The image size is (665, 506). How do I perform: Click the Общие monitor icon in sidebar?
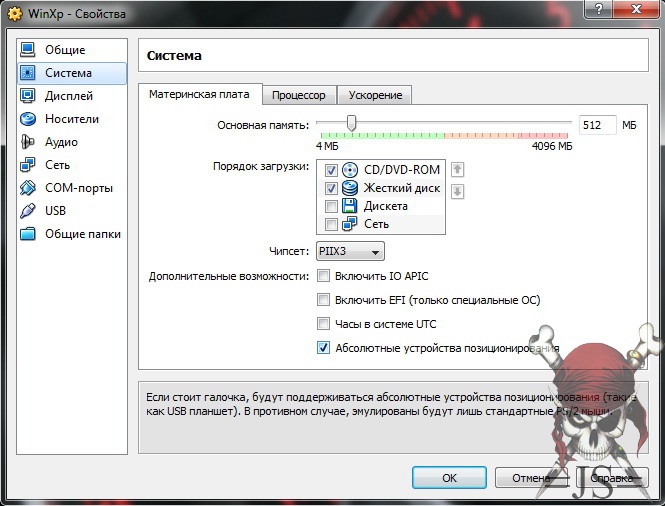(28, 50)
